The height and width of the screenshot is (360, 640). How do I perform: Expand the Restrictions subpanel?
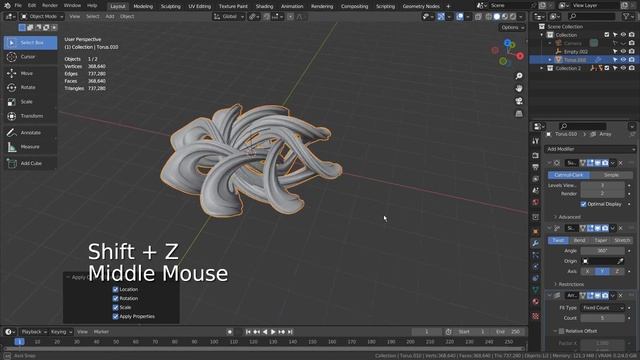tap(568, 284)
